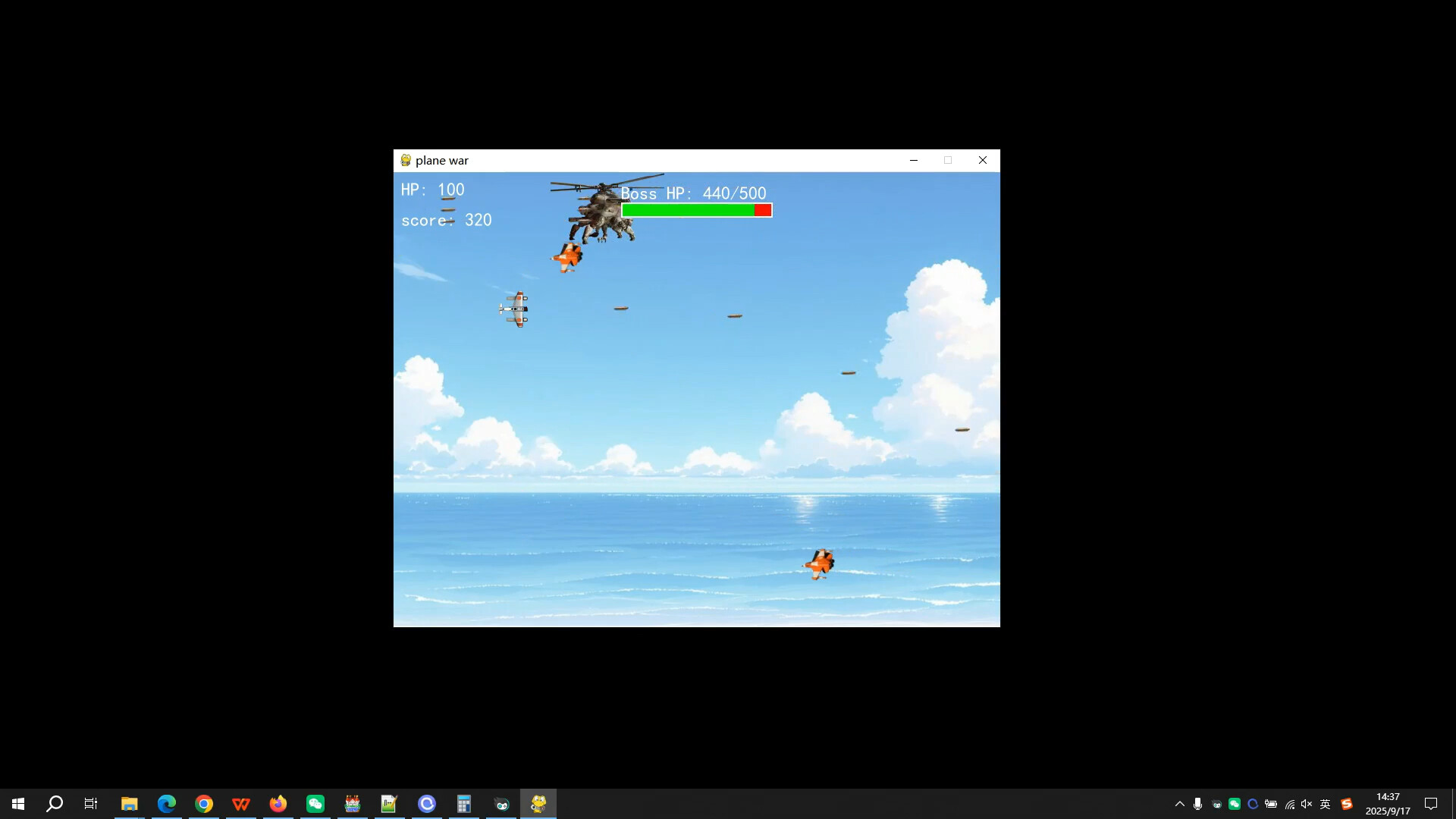Screen dimensions: 1456x819
Task: Open the Task View button
Action: click(91, 804)
